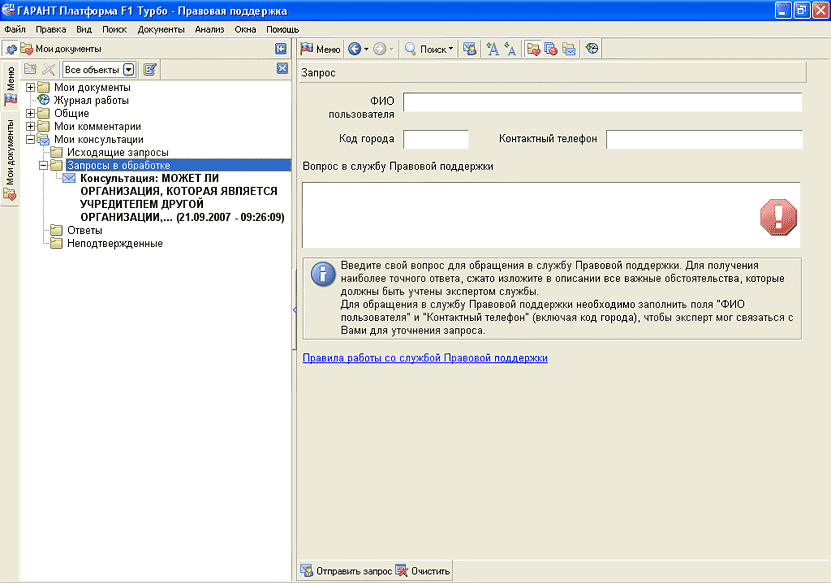This screenshot has width=831, height=583.
Task: Select the Исходящие запросы folder
Action: click(118, 153)
